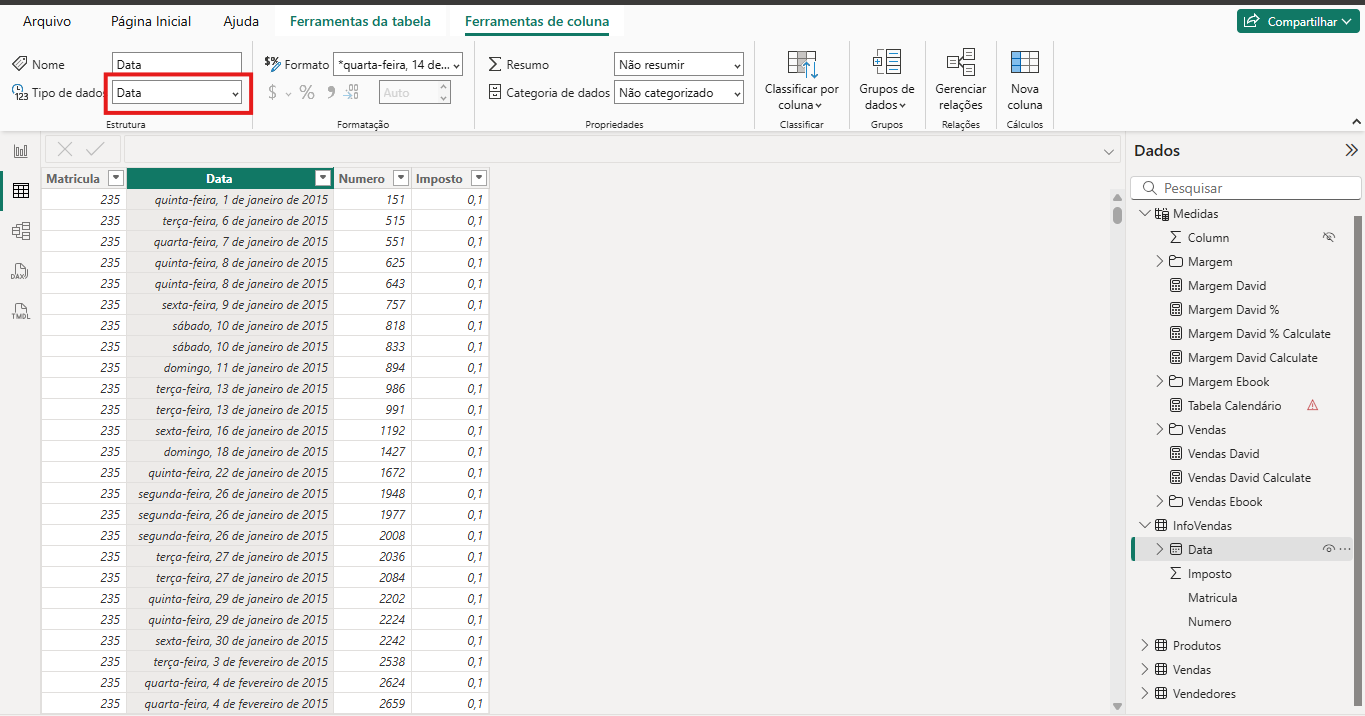Toggle visibility eye icon for Data field
1365x716 pixels.
click(1329, 549)
